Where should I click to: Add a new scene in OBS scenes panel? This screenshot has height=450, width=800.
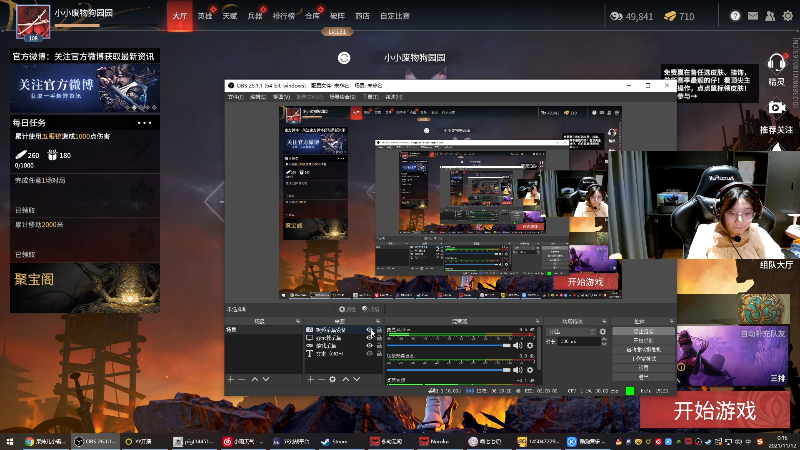(231, 379)
